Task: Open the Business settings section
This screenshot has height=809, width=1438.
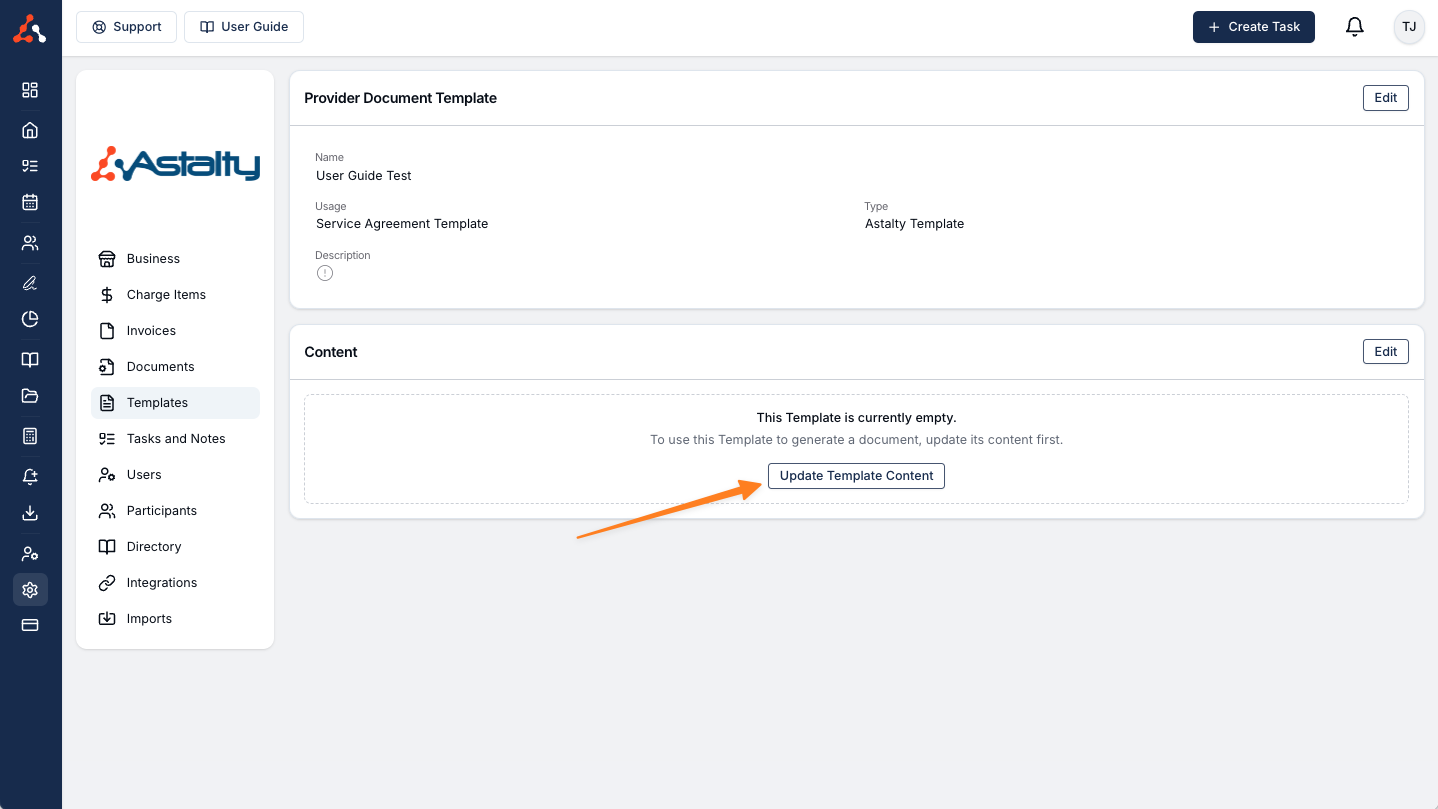Action: click(x=175, y=259)
